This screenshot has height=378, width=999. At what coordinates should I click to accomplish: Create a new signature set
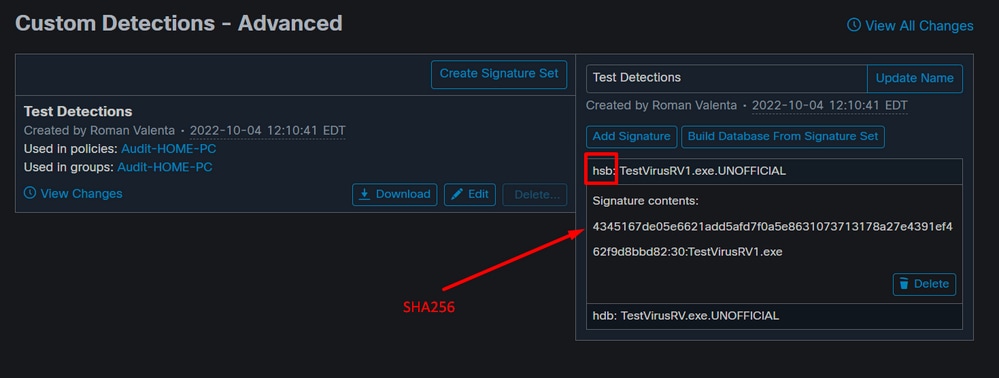(499, 74)
